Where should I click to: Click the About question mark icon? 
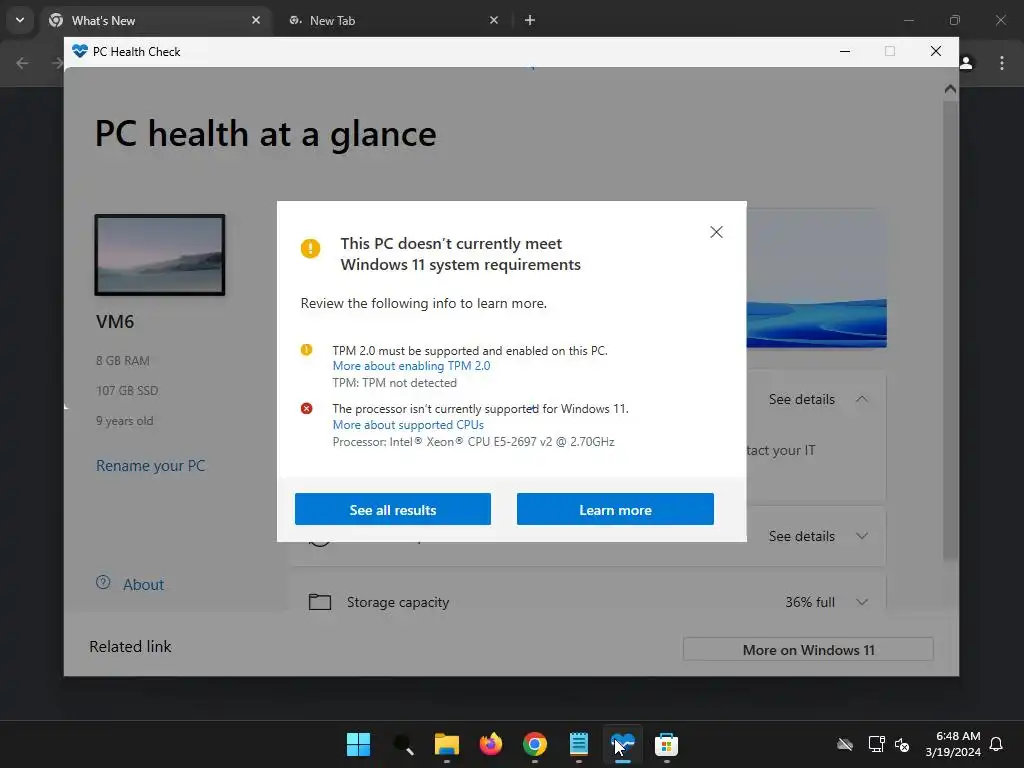[x=103, y=583]
